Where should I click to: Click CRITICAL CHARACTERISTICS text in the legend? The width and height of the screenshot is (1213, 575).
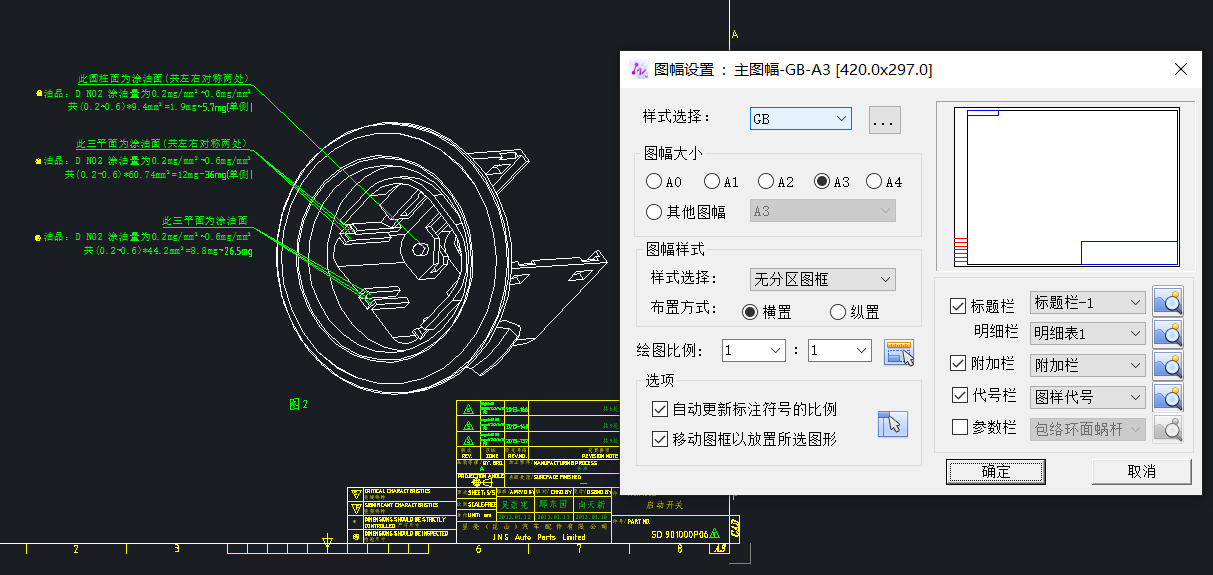pos(397,491)
